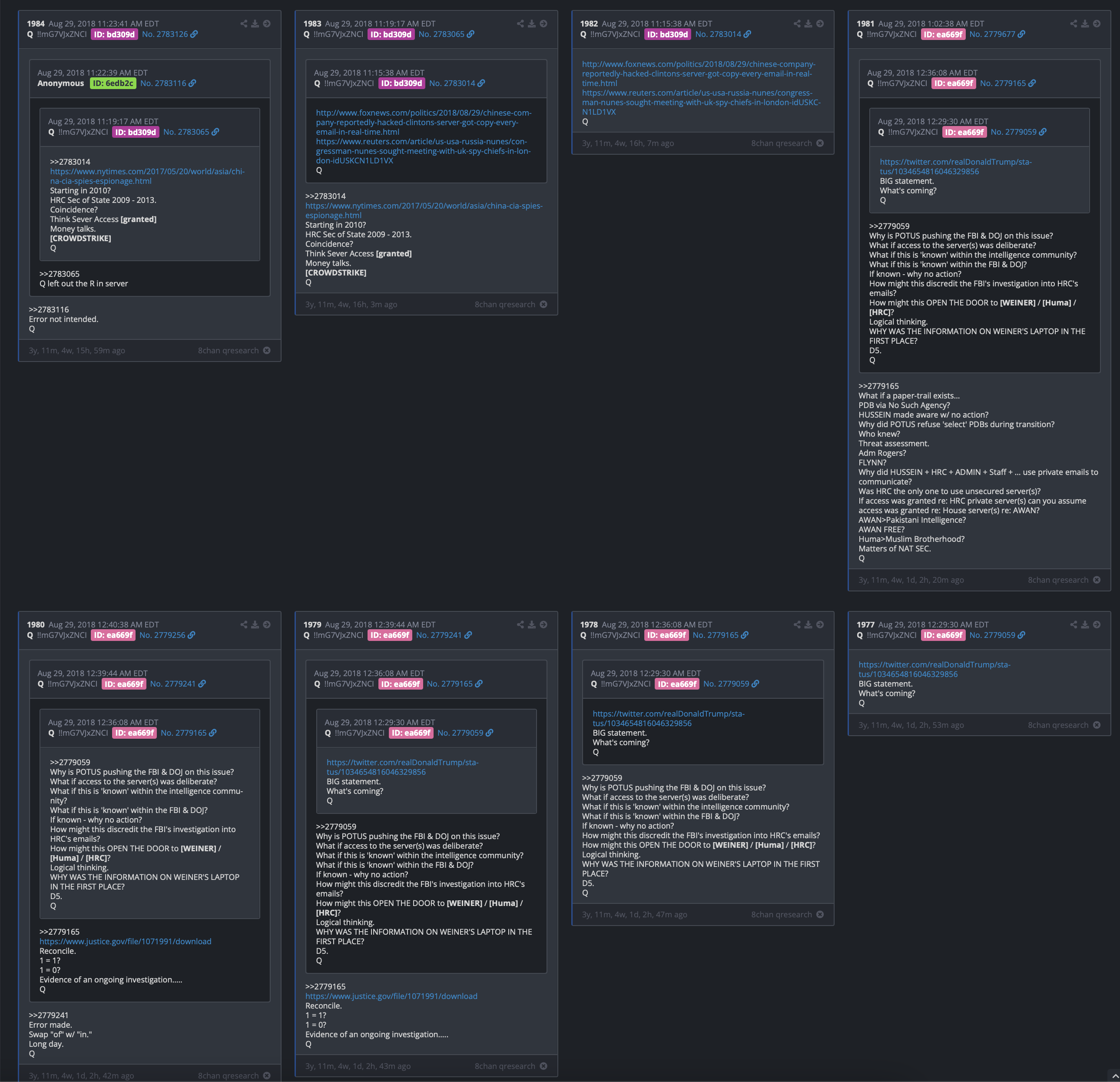The image size is (1120, 1082).
Task: Click the ID: bd309d badge in post 1982 header
Action: (667, 34)
